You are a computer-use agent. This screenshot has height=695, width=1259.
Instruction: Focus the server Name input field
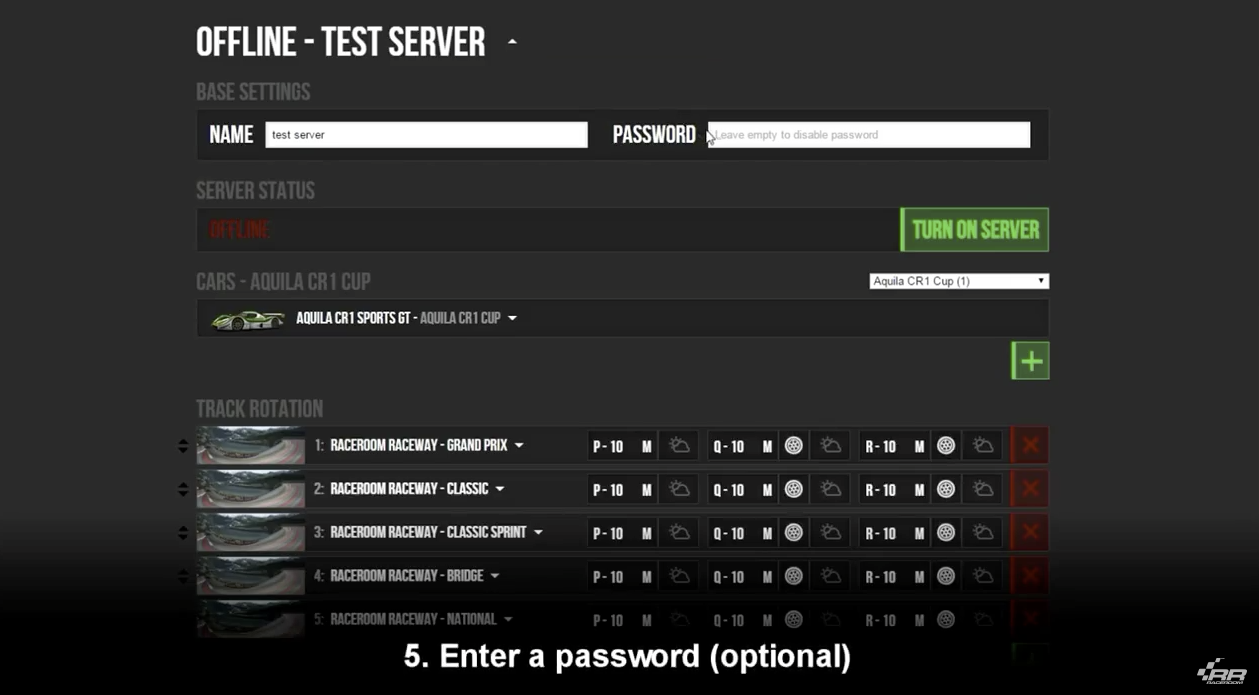pyautogui.click(x=426, y=135)
